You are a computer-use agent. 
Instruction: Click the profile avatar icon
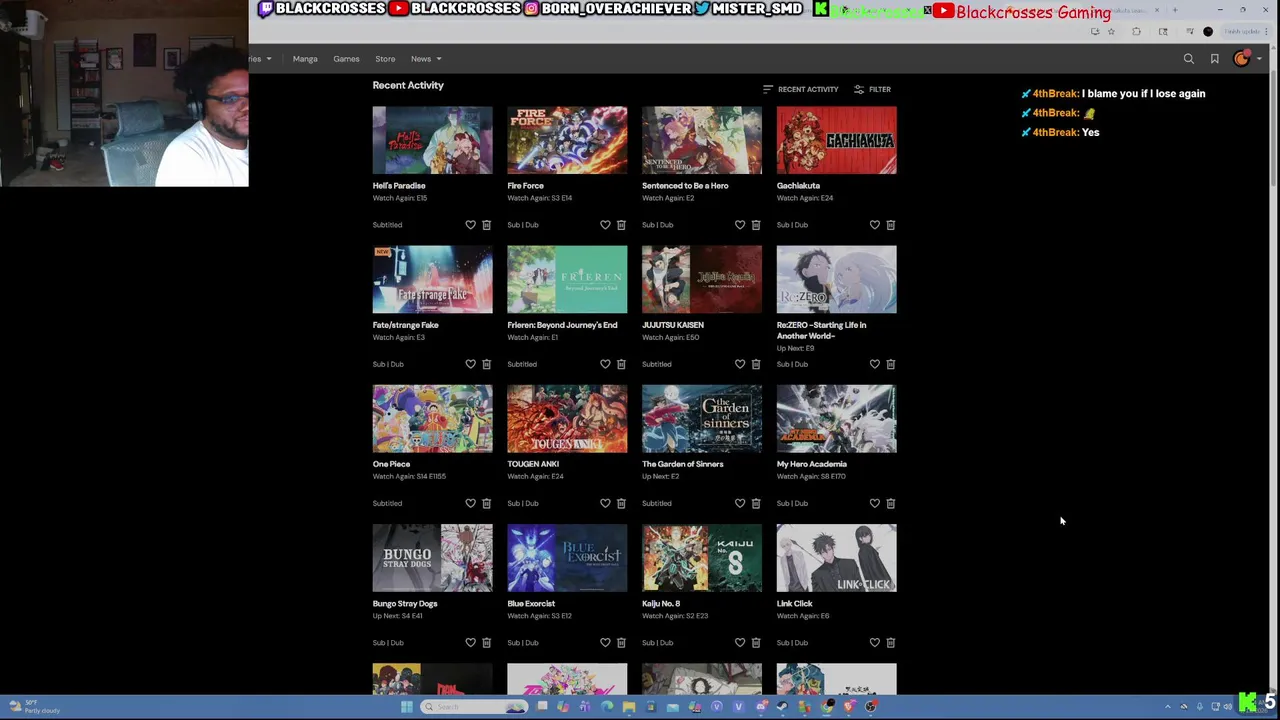1242,58
